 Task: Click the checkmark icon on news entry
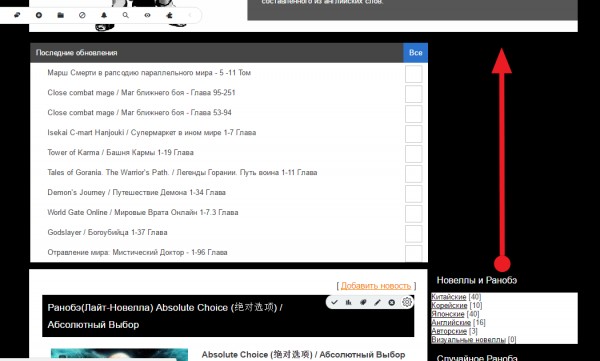pyautogui.click(x=334, y=302)
